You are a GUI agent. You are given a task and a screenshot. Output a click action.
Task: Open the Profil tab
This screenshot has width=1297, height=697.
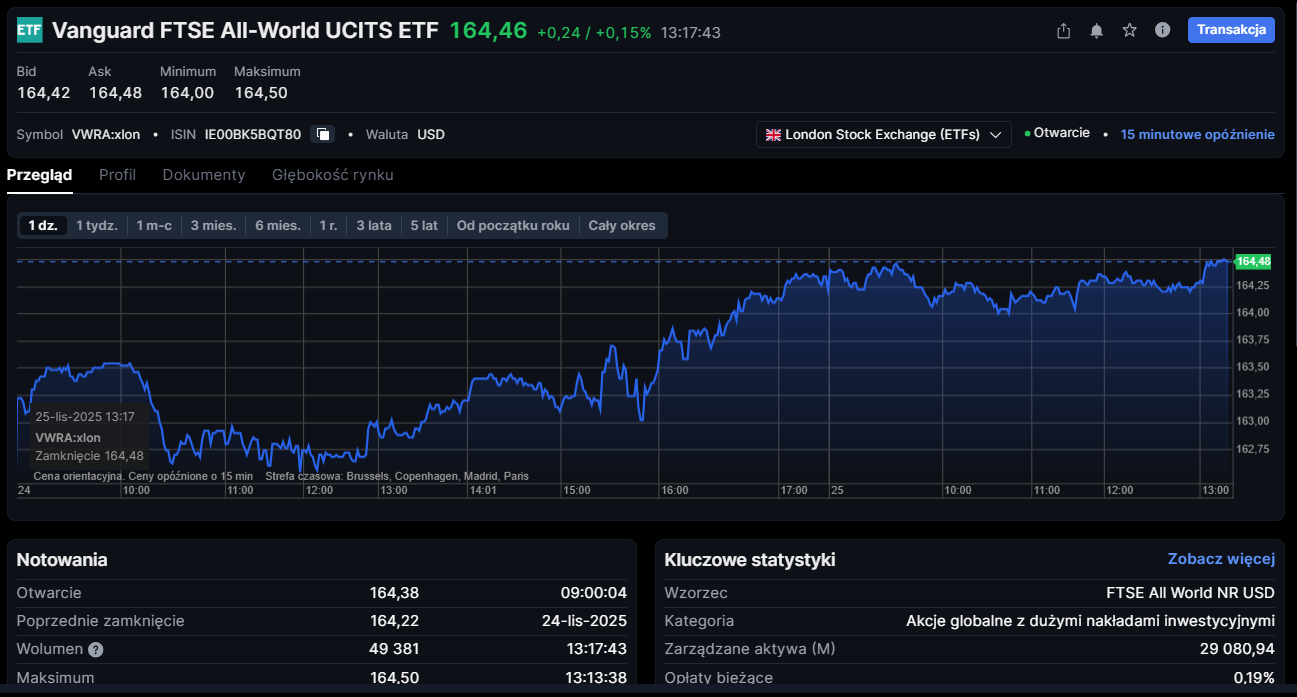(117, 175)
